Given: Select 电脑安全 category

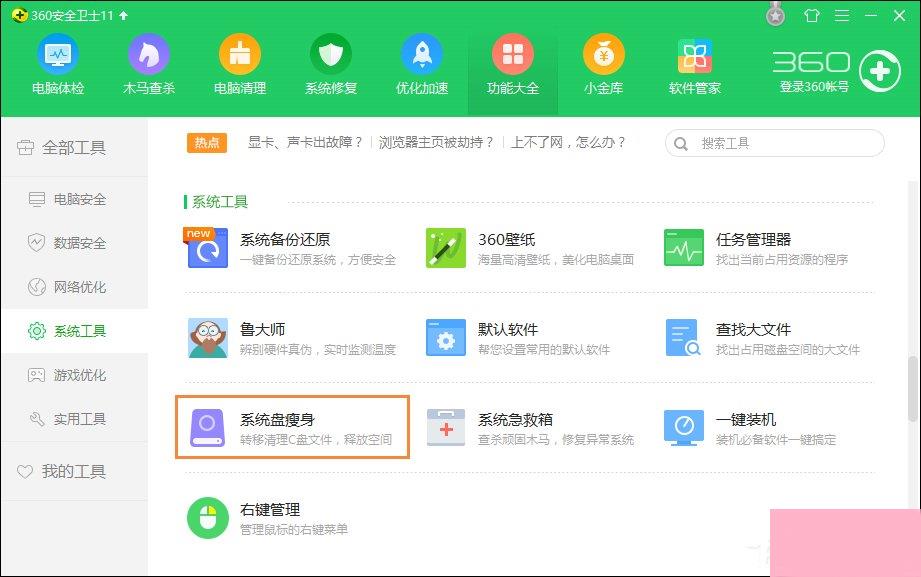Looking at the screenshot, I should point(74,199).
